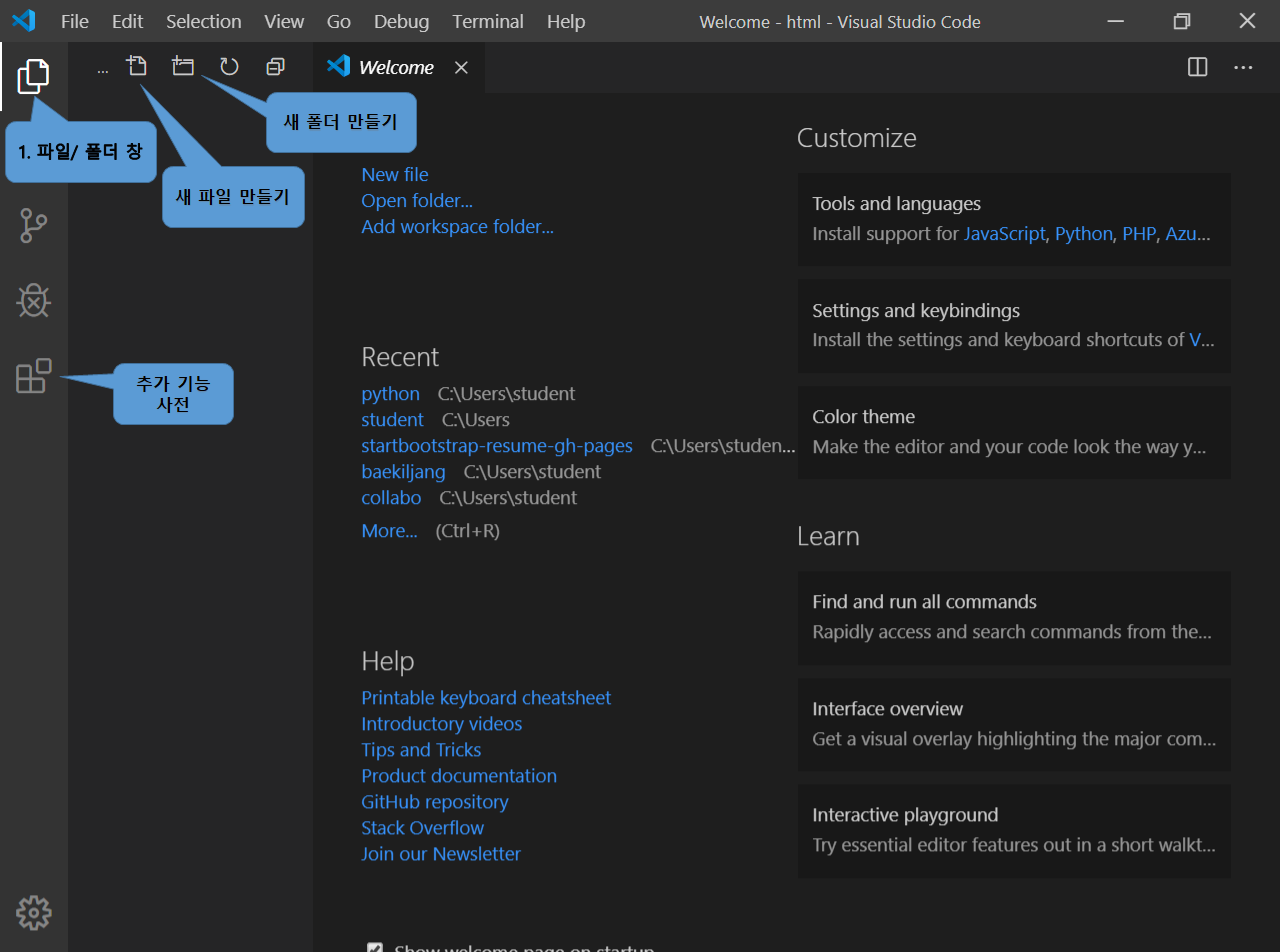Split the editor to the right
The image size is (1280, 952).
tap(1197, 67)
